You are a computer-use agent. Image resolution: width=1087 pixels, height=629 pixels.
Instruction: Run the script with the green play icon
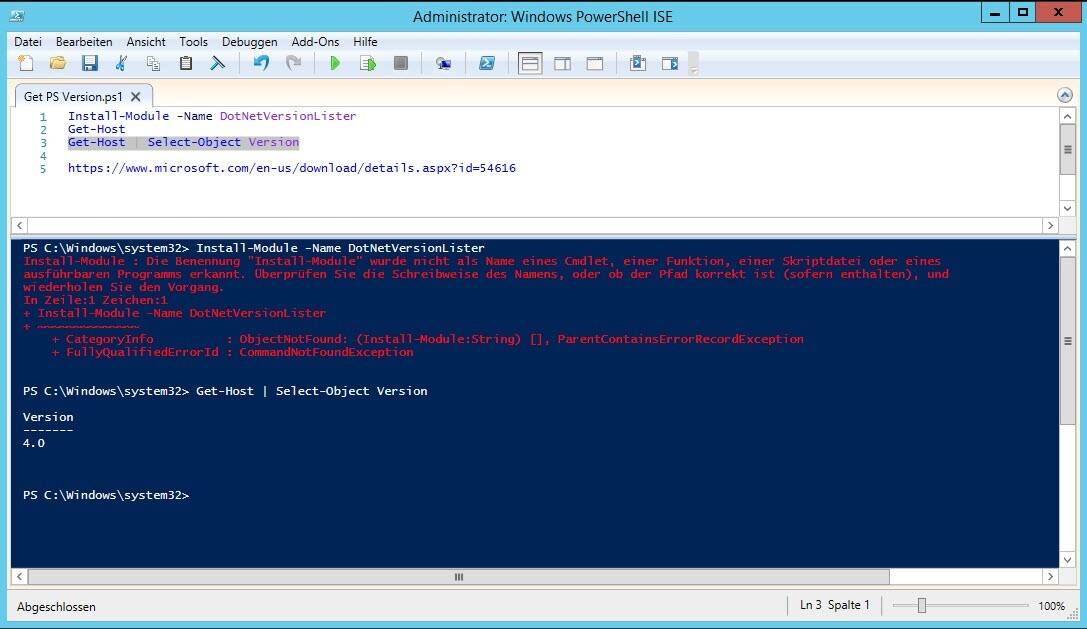(x=335, y=64)
